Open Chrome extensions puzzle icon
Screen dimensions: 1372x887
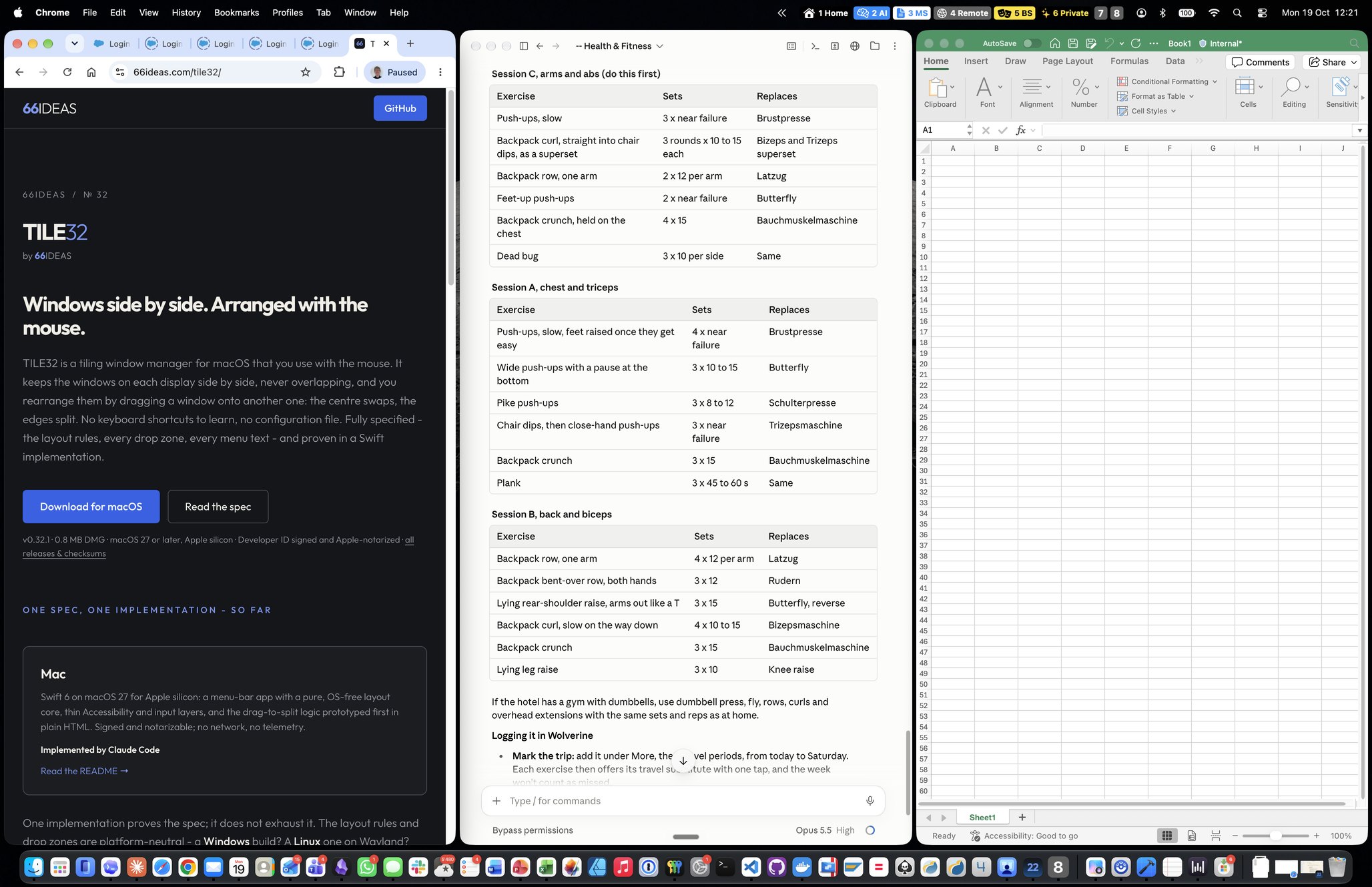[340, 72]
